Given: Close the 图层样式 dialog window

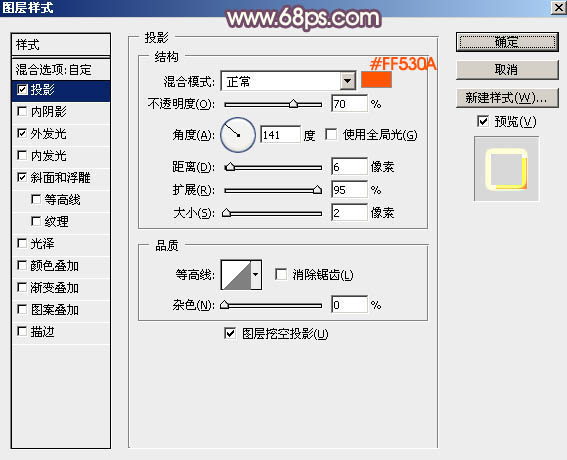Looking at the screenshot, I should point(559,7).
